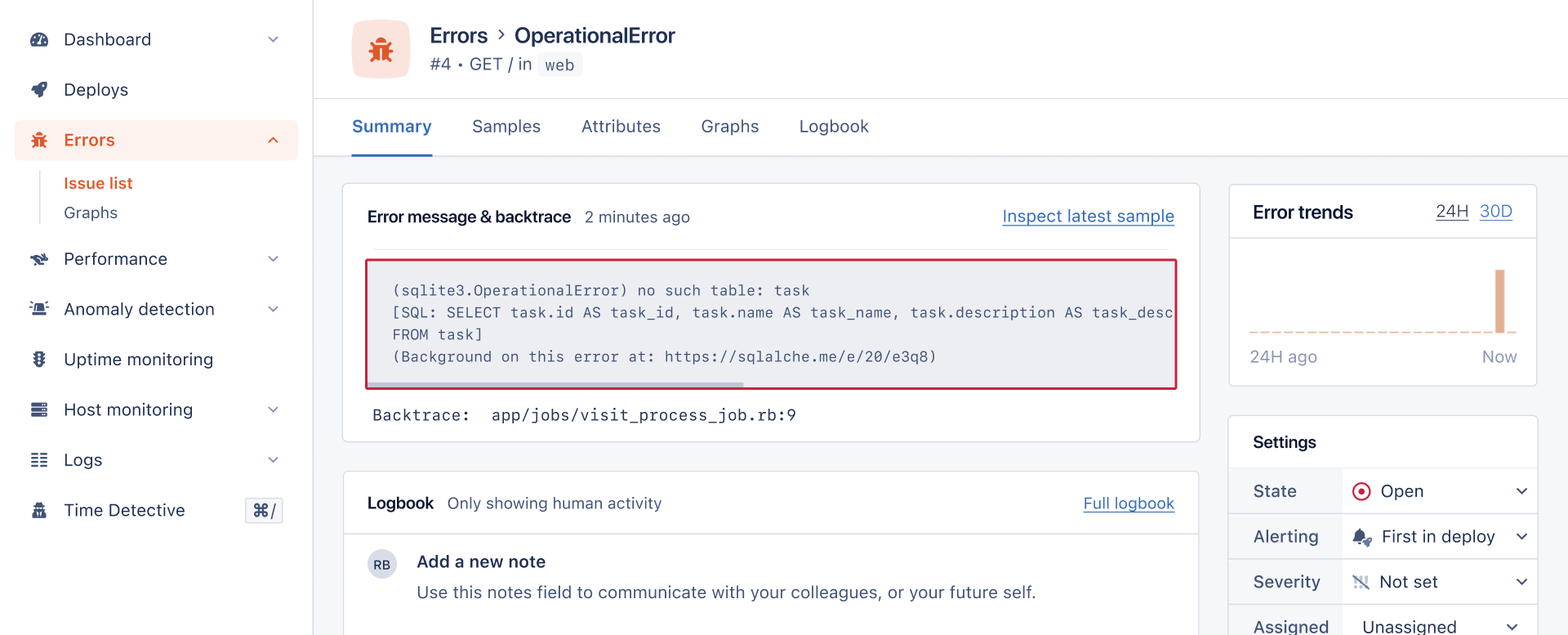Select the 30D error trends range
This screenshot has width=1568, height=635.
pos(1496,212)
